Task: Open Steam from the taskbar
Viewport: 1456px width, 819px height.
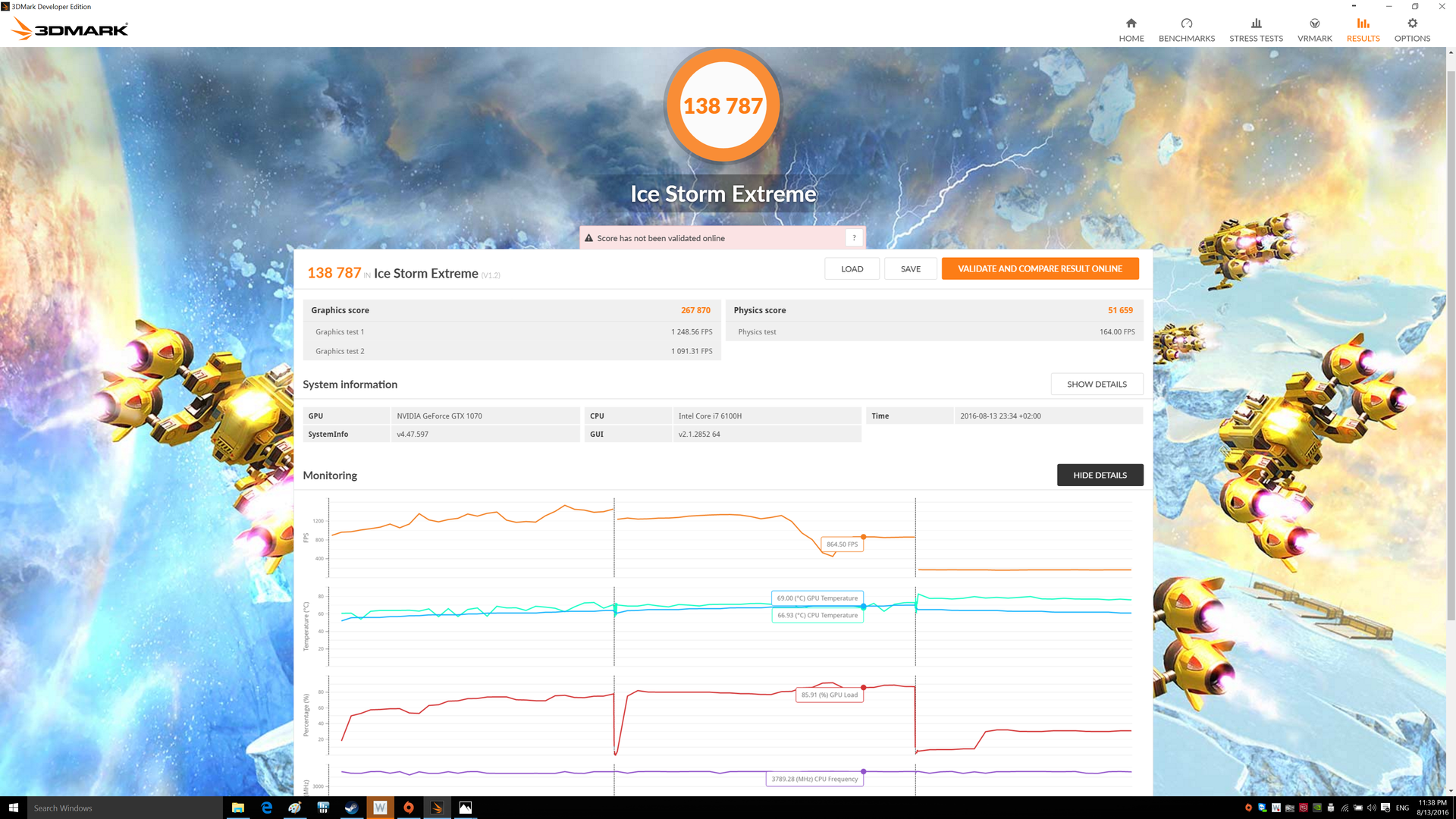Action: pos(351,808)
